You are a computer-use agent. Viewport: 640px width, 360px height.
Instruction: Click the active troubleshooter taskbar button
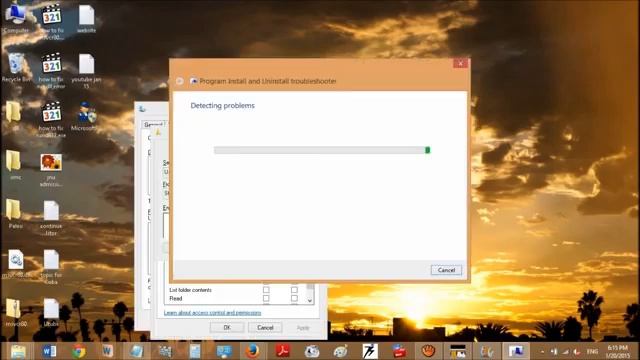pos(516,351)
